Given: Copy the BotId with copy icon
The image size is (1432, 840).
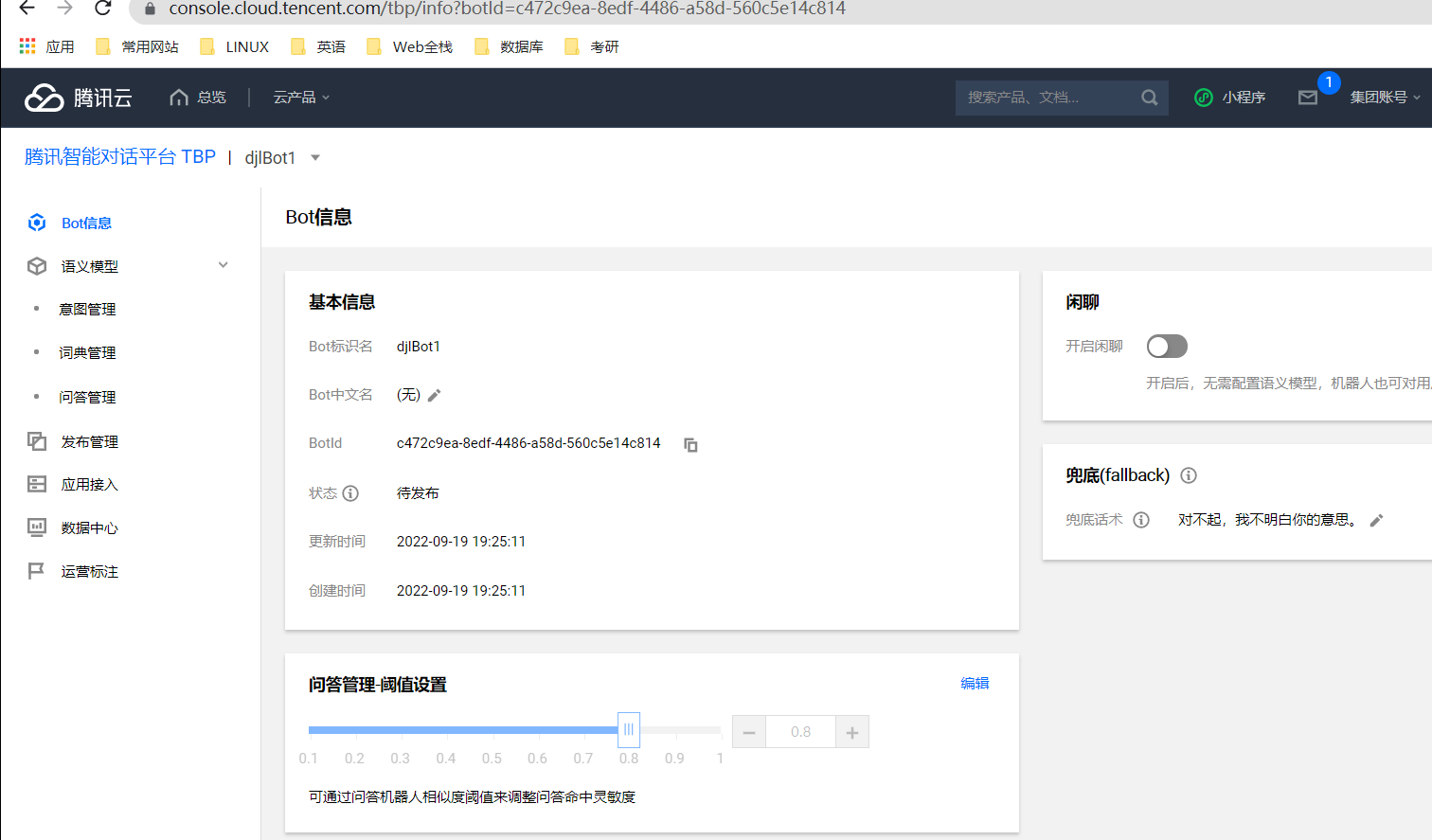Looking at the screenshot, I should point(690,444).
